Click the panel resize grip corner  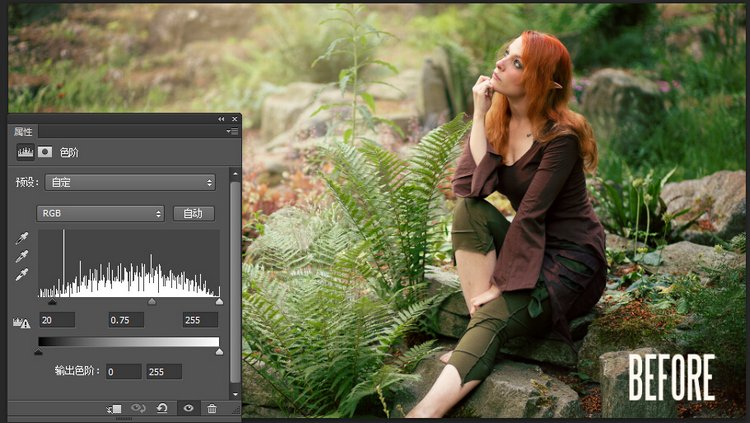point(236,409)
